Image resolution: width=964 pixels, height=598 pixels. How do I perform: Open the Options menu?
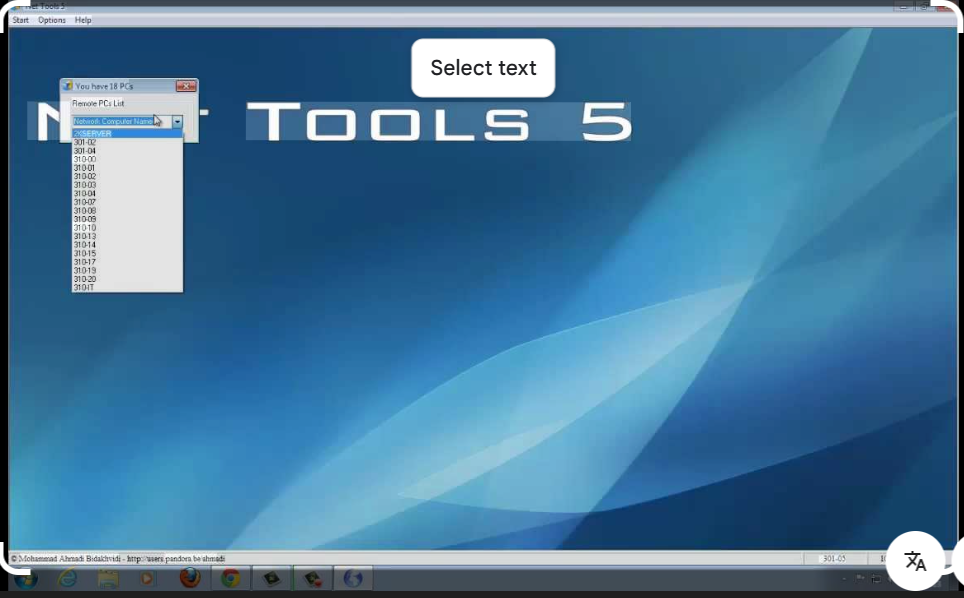[x=51, y=19]
